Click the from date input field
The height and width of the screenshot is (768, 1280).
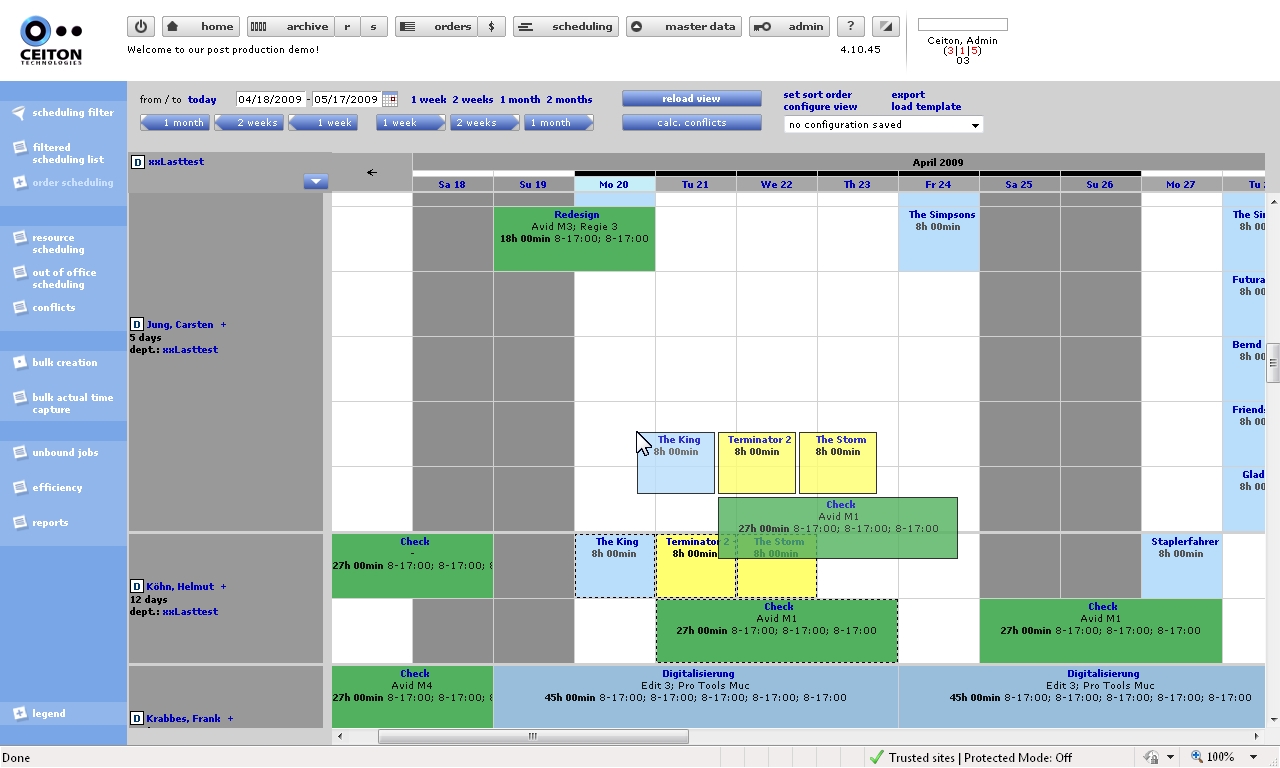tap(270, 99)
